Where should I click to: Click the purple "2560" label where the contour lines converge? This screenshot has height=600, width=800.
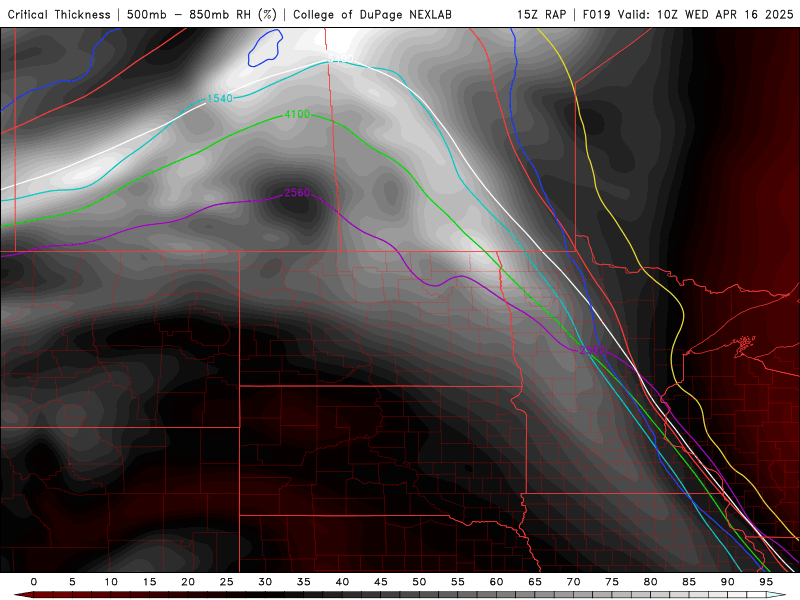pyautogui.click(x=592, y=350)
